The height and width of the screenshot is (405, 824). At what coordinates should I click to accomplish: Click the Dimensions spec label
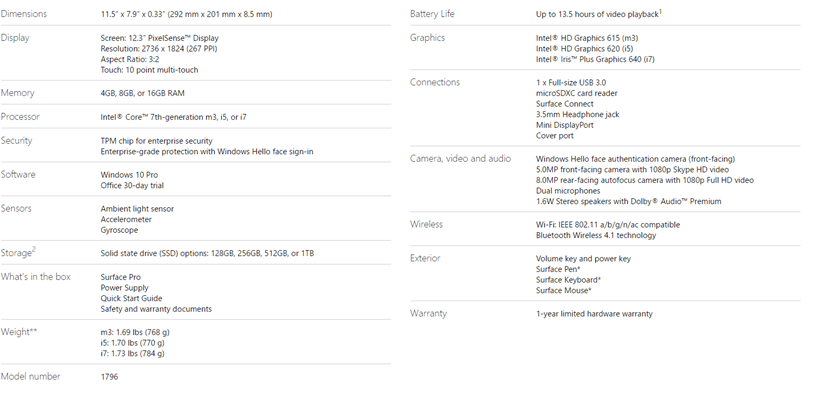24,14
